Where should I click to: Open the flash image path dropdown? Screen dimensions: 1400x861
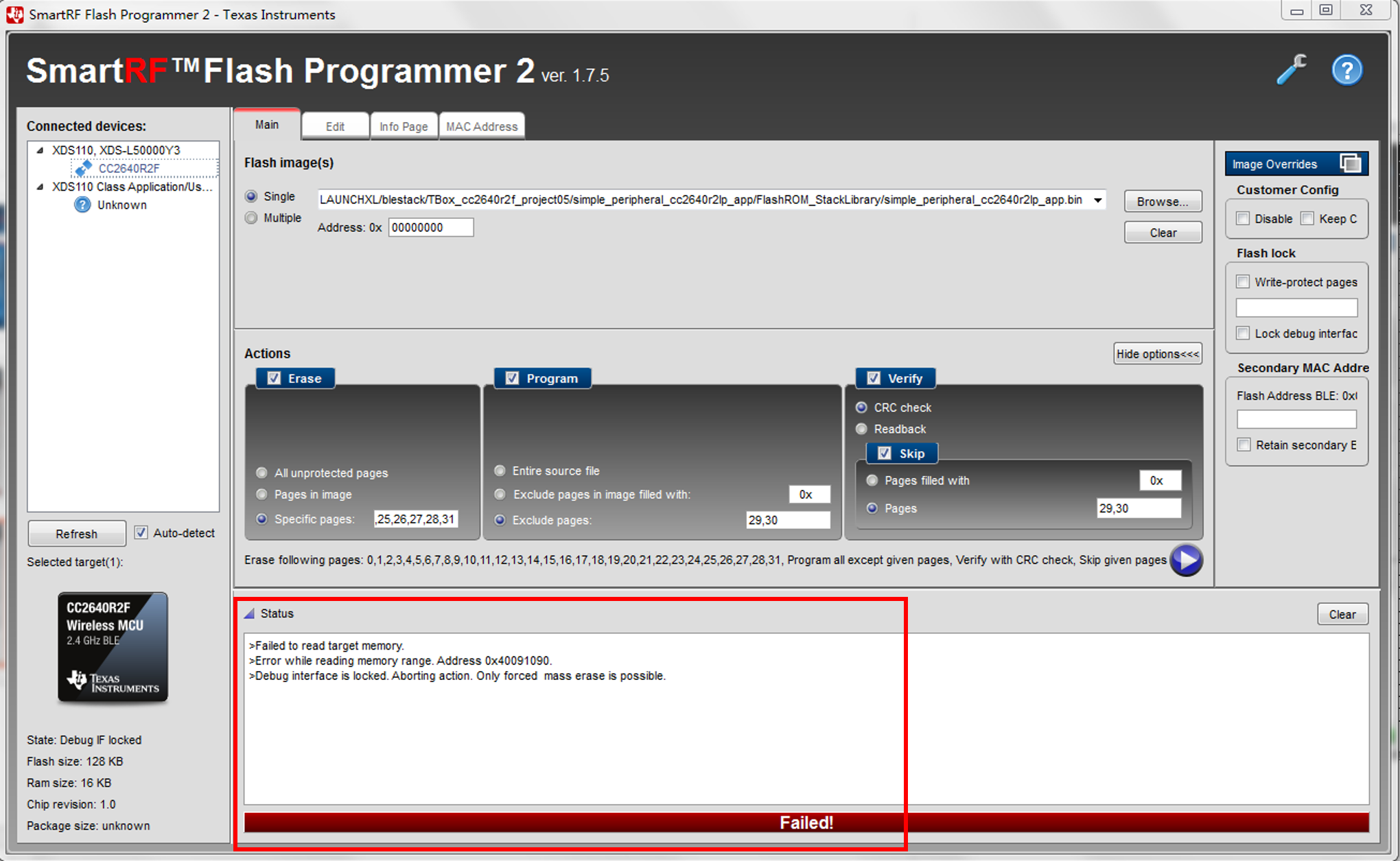pyautogui.click(x=1098, y=200)
